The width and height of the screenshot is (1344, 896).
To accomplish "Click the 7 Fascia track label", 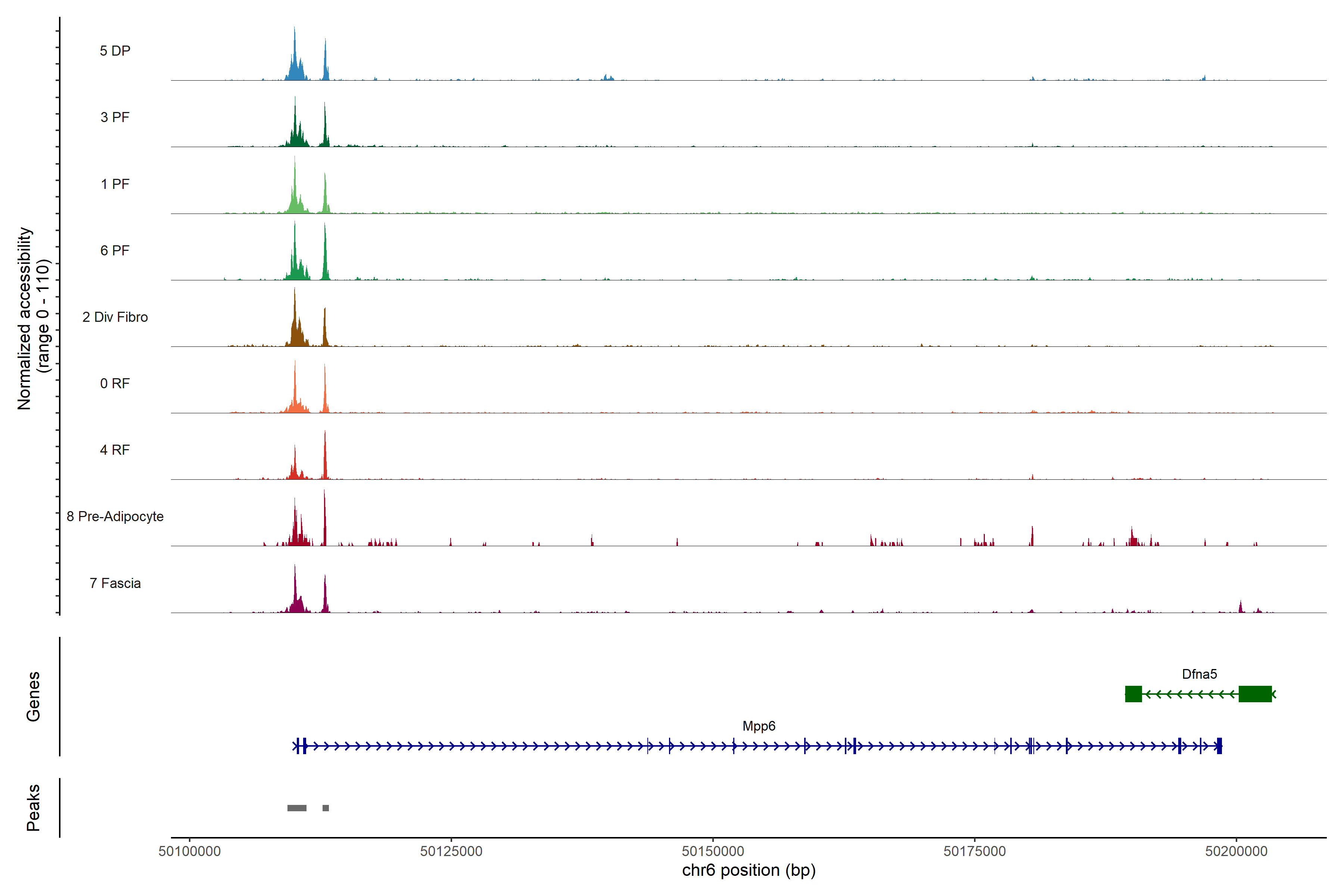I will tap(115, 584).
